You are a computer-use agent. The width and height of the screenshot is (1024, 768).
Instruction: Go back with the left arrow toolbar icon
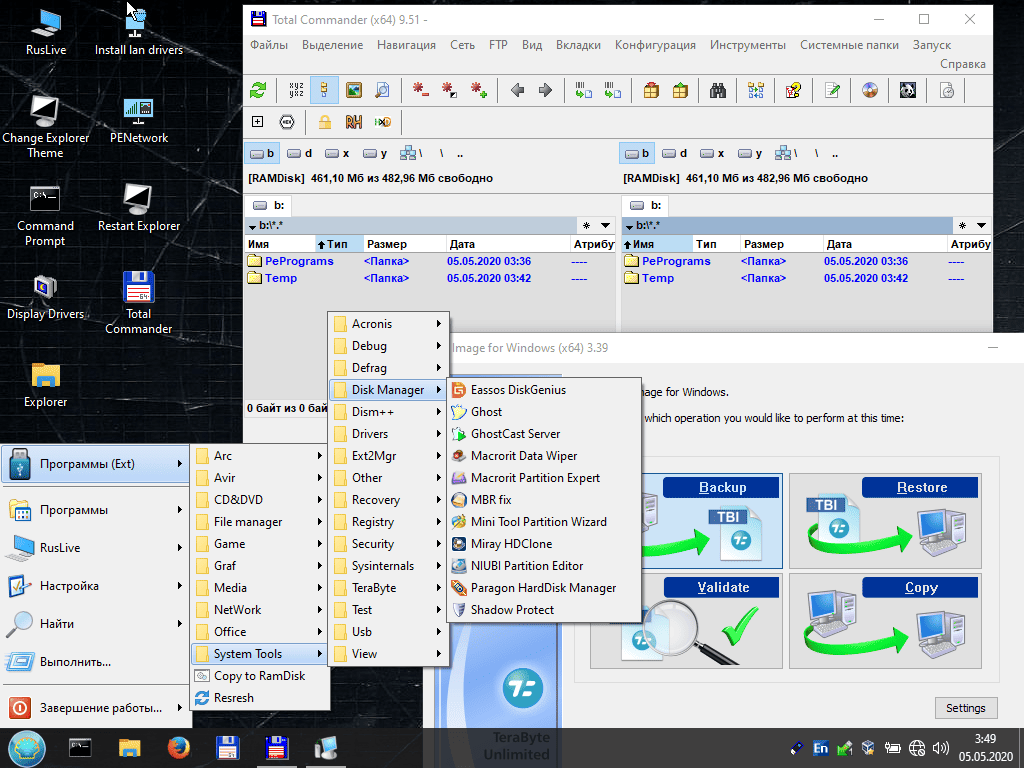pyautogui.click(x=518, y=90)
